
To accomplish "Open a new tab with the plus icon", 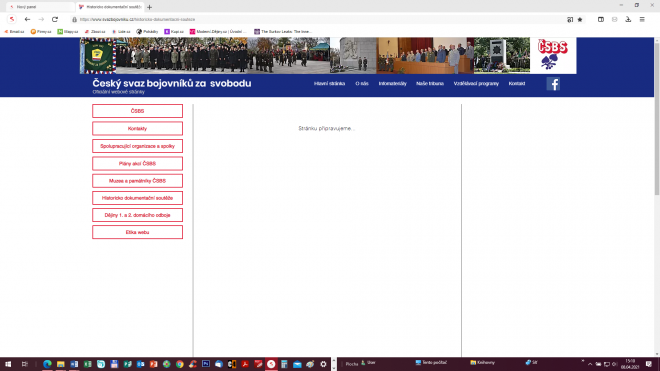I will 149,7.
